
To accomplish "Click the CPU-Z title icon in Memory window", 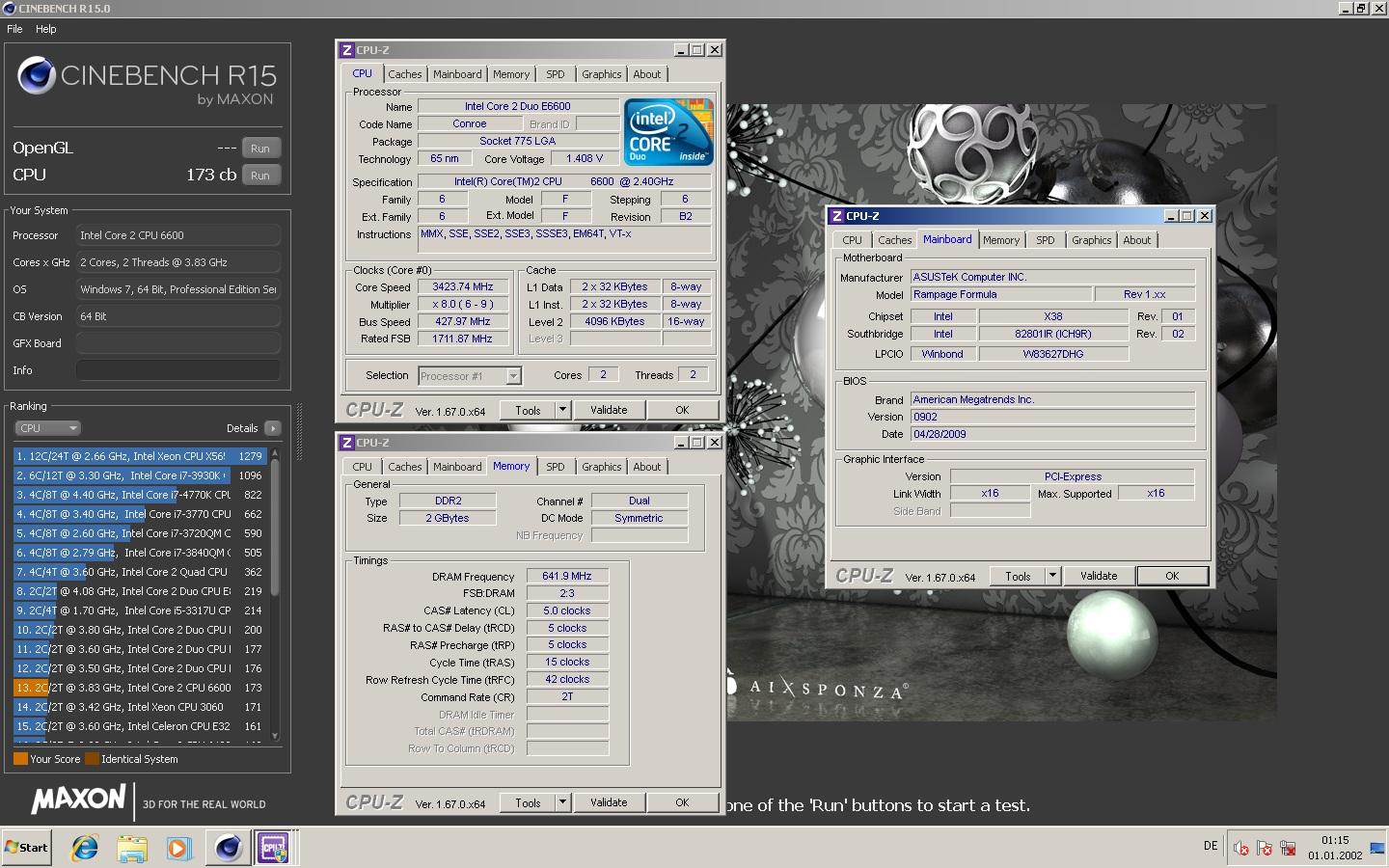I will click(x=347, y=443).
